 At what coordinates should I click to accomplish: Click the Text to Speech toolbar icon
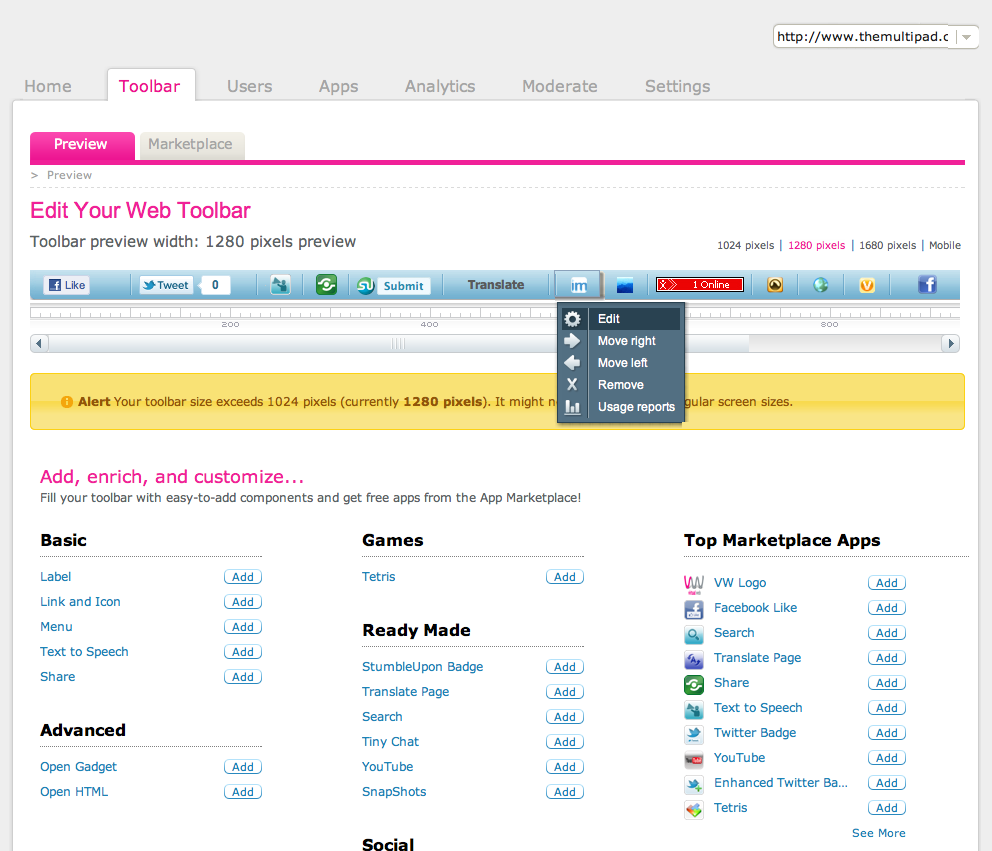pyautogui.click(x=280, y=285)
